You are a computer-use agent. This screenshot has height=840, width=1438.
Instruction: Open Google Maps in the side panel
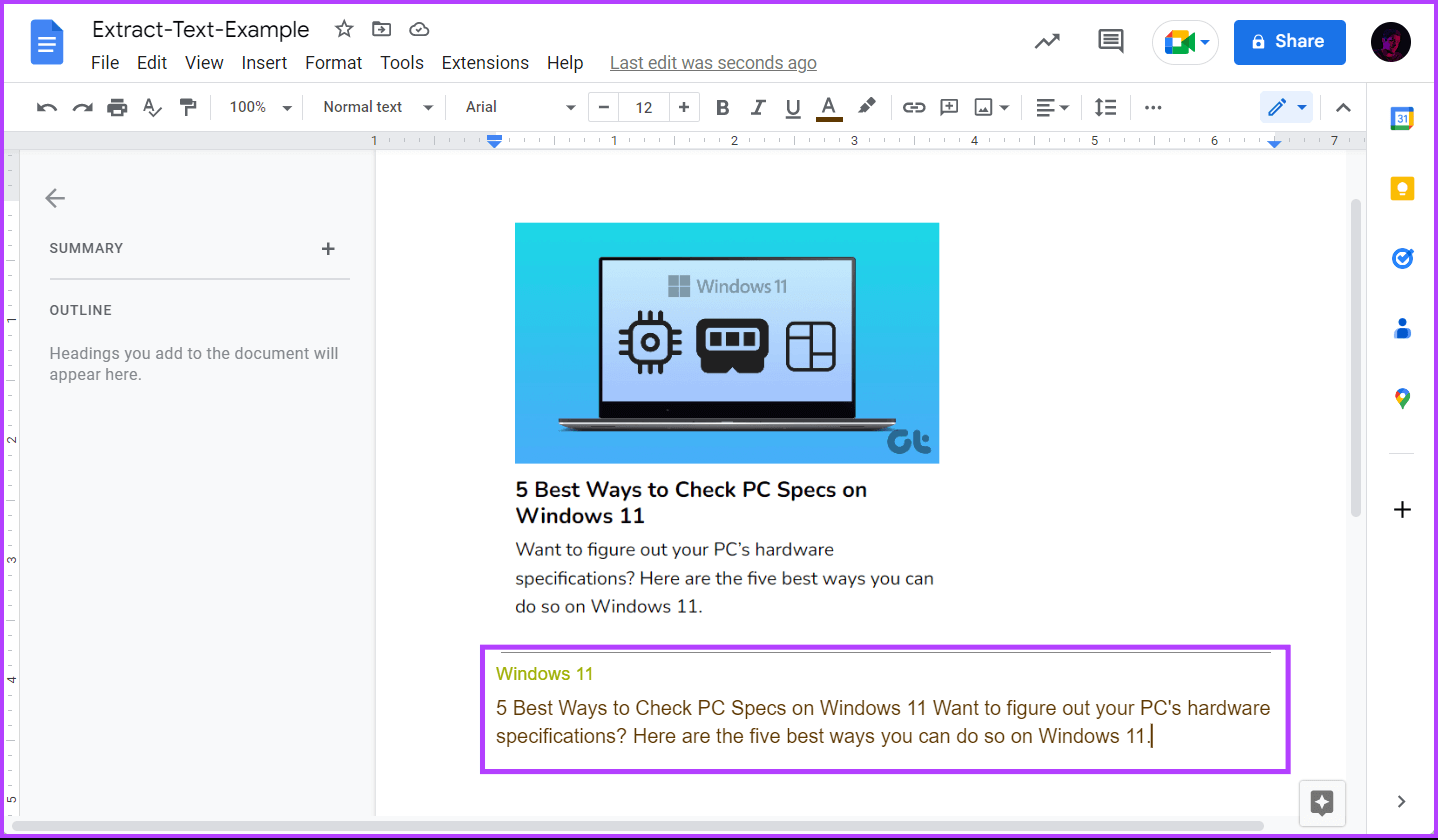[1402, 398]
